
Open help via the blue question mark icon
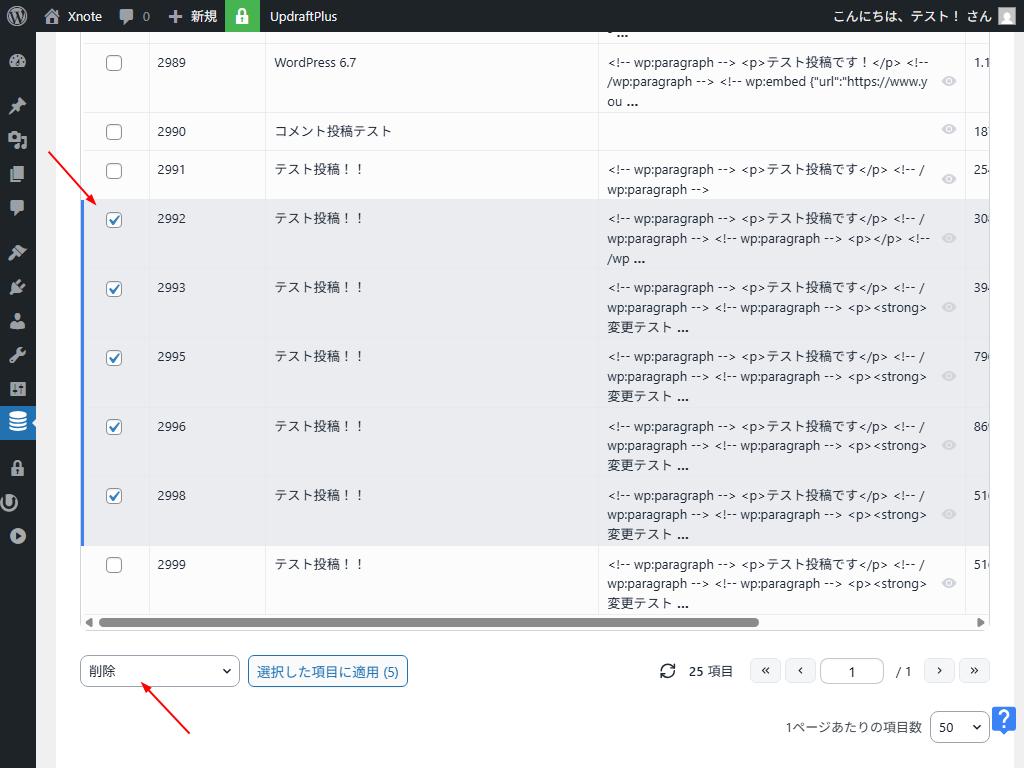[x=1004, y=719]
